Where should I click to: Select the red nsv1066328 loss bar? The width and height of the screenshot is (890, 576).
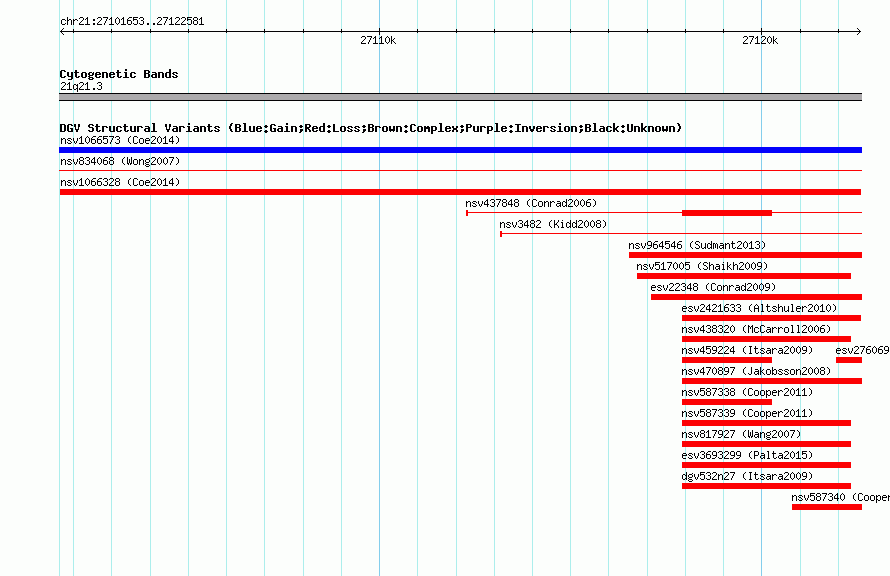point(460,192)
